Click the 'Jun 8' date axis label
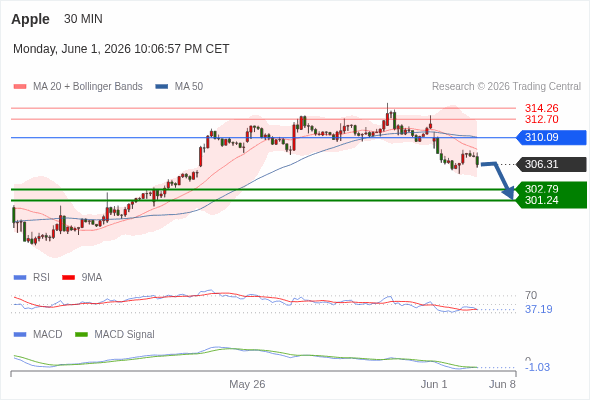Viewport: 590px width, 400px height. pos(502,384)
